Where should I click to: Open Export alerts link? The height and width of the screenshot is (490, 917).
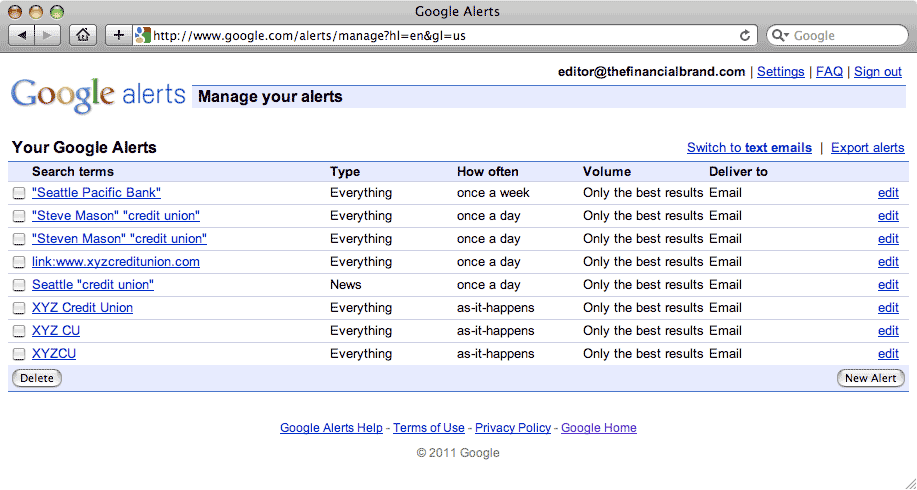(867, 148)
